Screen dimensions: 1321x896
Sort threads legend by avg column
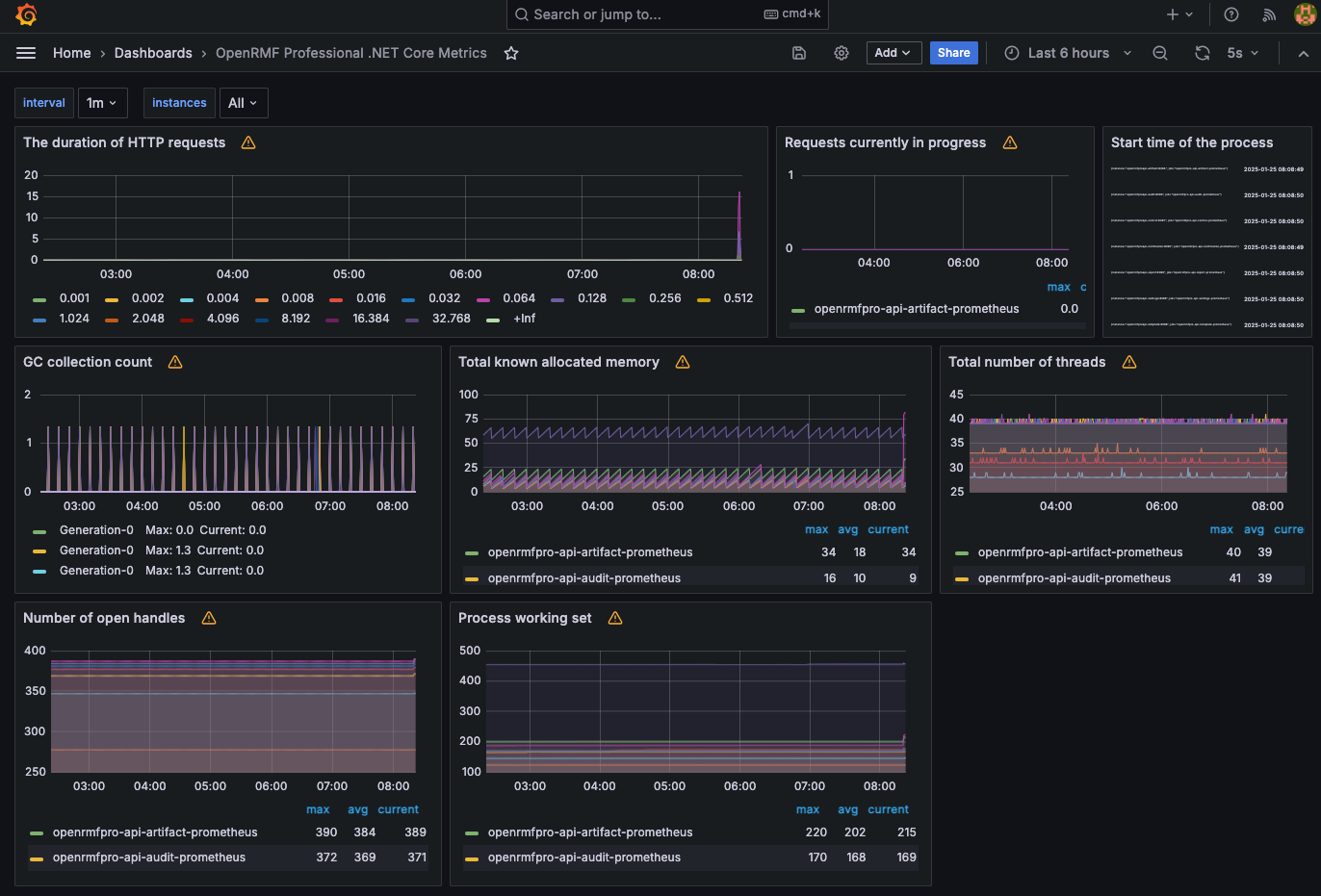[1254, 529]
